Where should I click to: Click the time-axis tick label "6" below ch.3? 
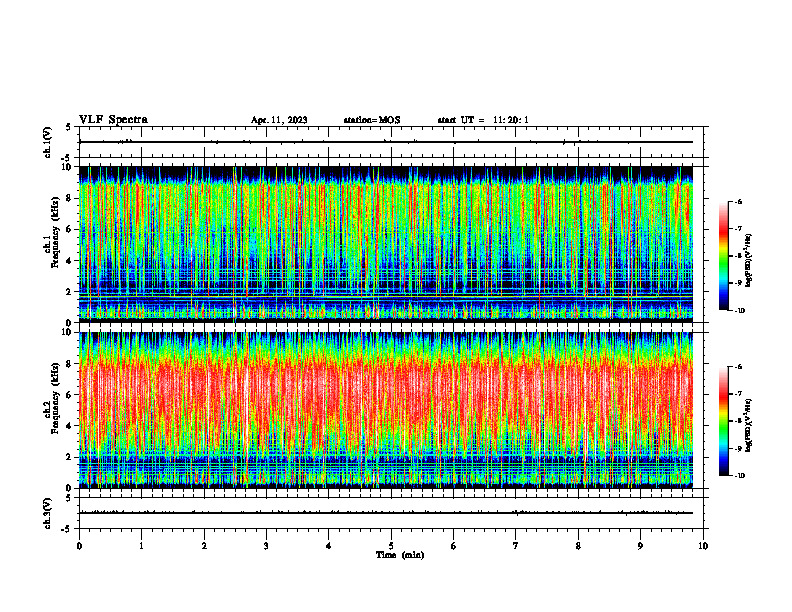(454, 546)
